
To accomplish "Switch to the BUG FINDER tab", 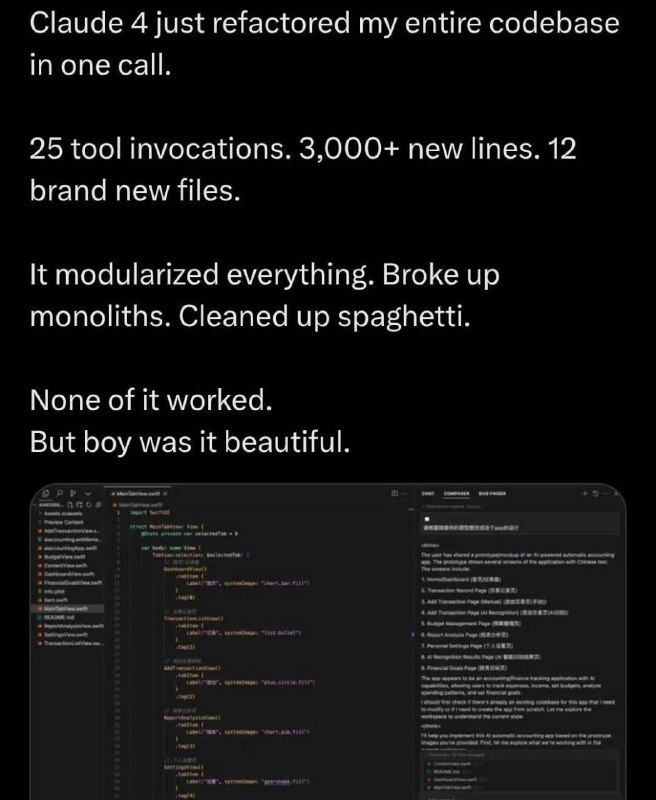I will coord(492,493).
